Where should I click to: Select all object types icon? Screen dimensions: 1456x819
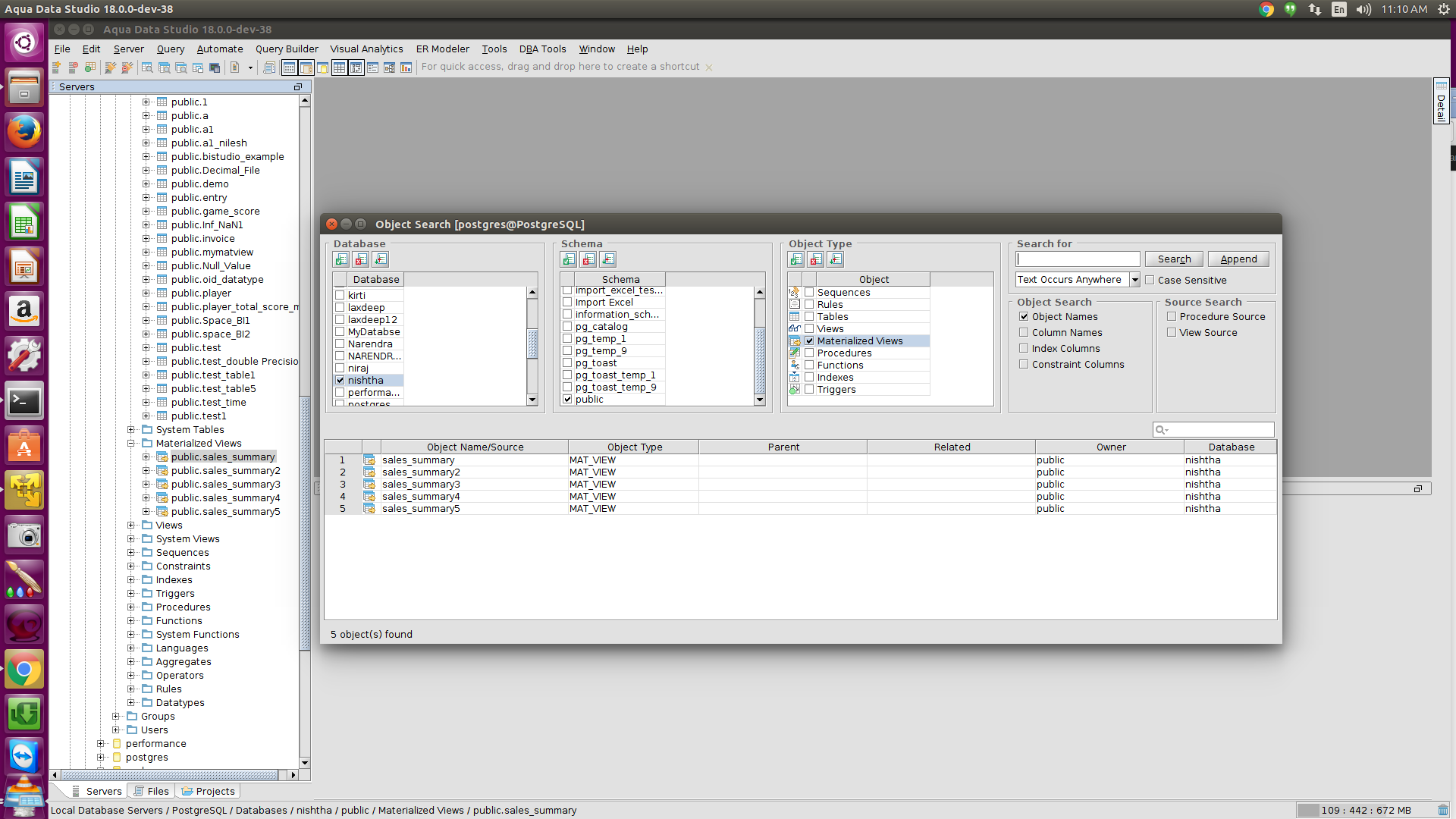point(796,259)
